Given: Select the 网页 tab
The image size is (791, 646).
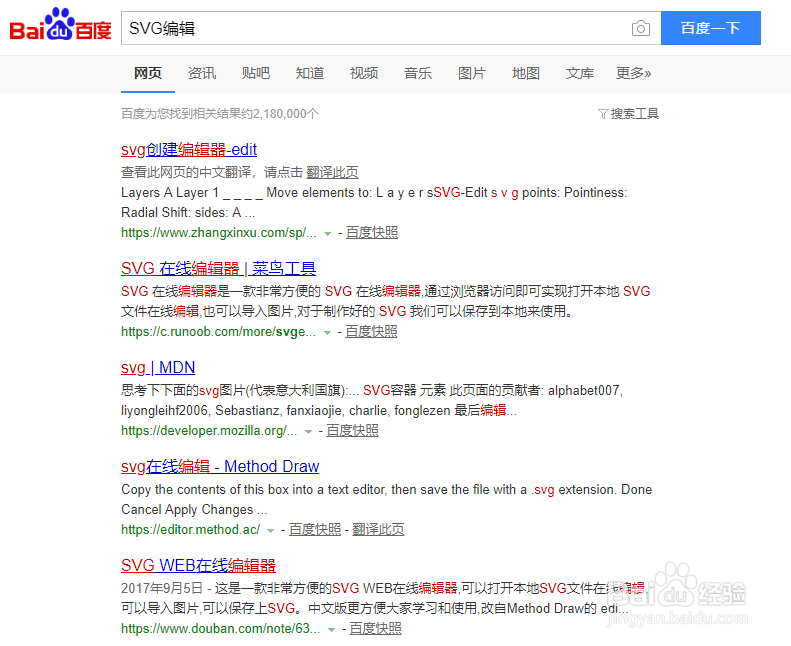Looking at the screenshot, I should [148, 74].
